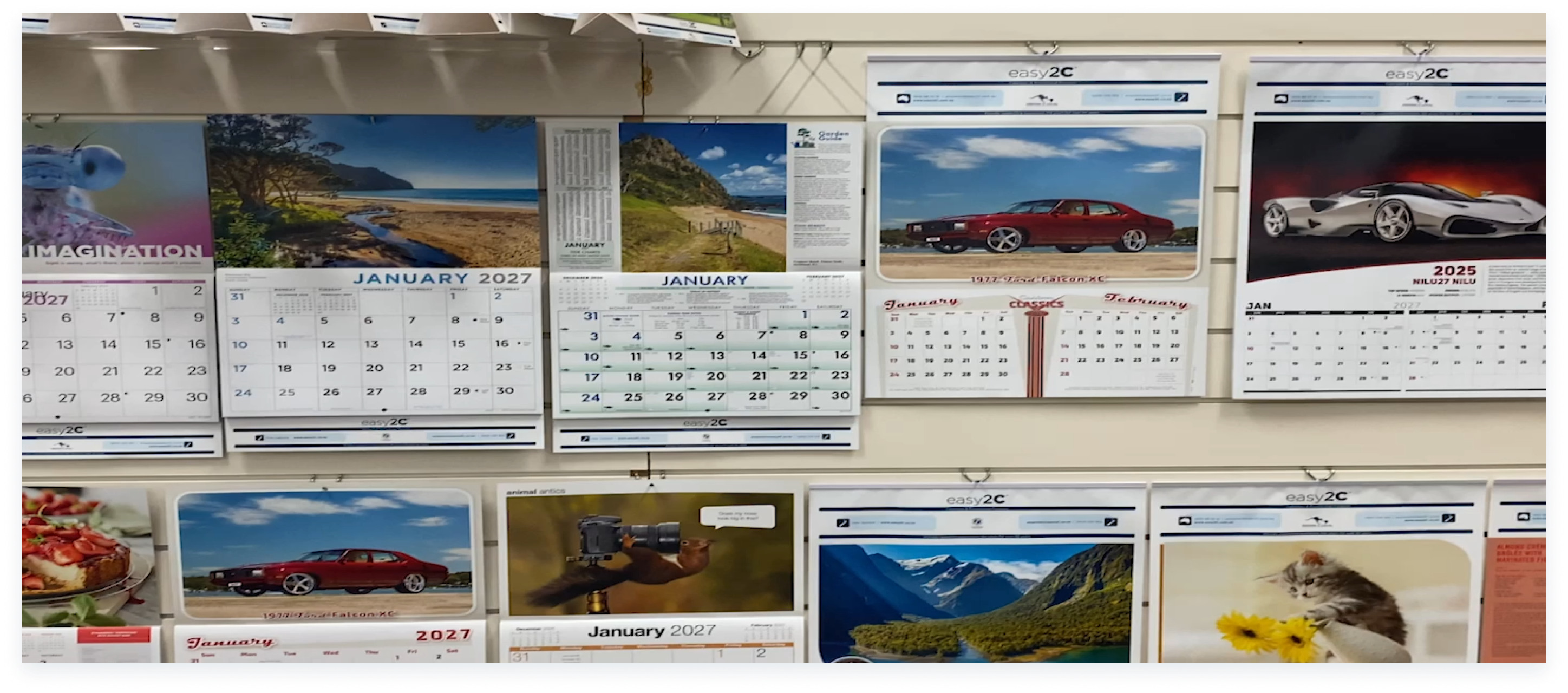Click the 'JAN' label on the sports car calendar
The width and height of the screenshot is (1568, 693).
1258,305
